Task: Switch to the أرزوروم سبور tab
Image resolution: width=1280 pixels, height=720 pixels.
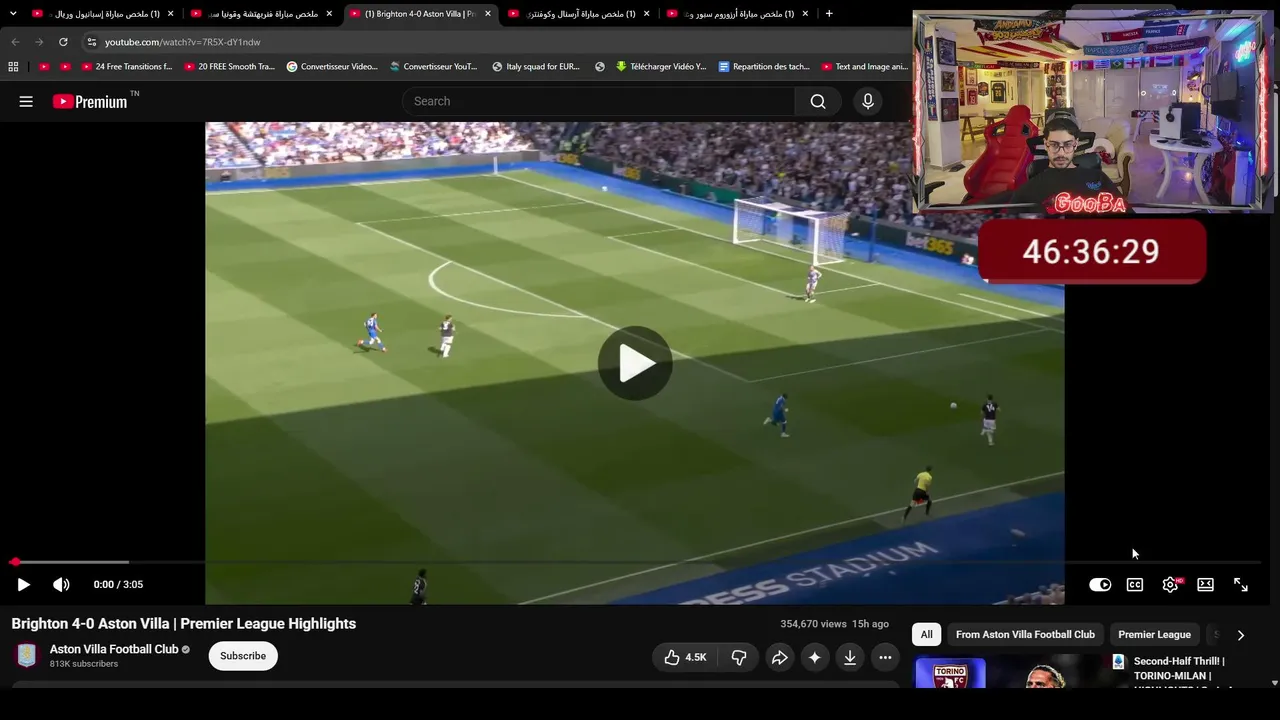Action: click(x=738, y=14)
